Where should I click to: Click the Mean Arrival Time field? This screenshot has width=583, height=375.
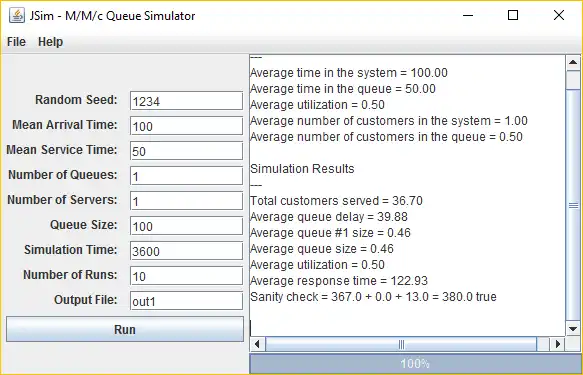[x=186, y=126]
